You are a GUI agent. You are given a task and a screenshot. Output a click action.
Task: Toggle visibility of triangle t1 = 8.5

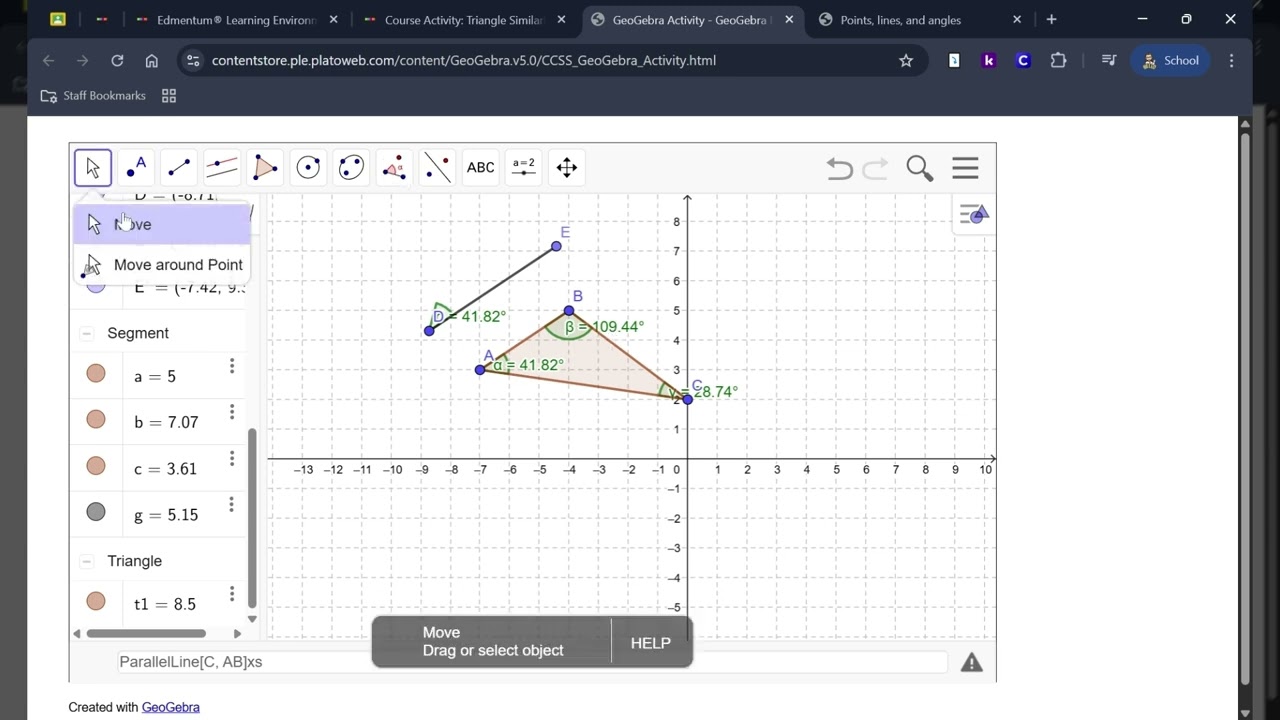[96, 601]
